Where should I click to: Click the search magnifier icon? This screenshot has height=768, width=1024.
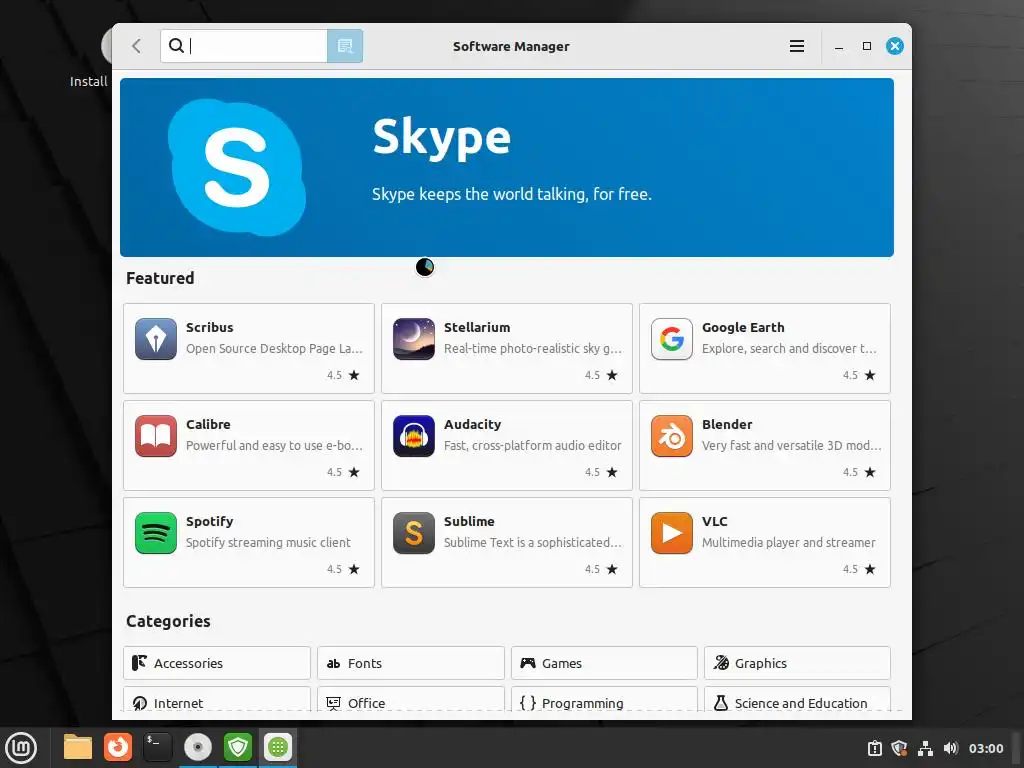[176, 46]
